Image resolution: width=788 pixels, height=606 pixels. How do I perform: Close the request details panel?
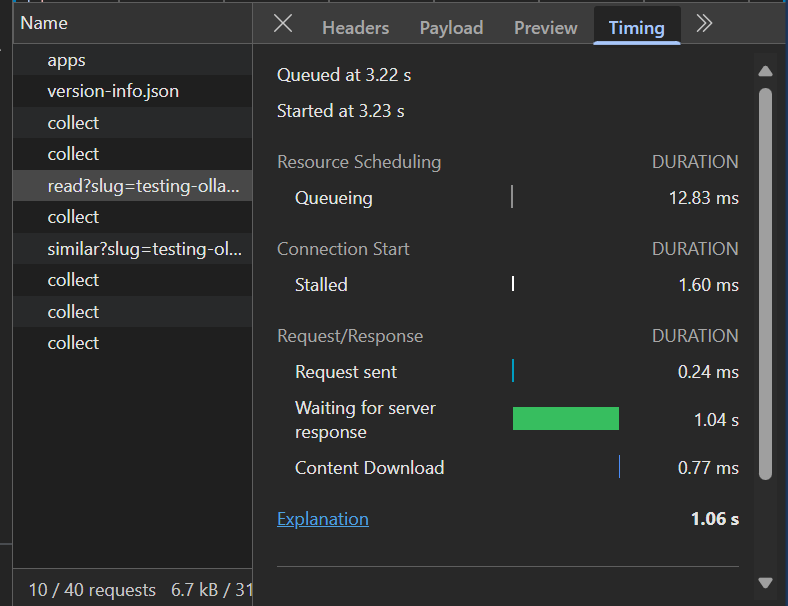point(283,25)
